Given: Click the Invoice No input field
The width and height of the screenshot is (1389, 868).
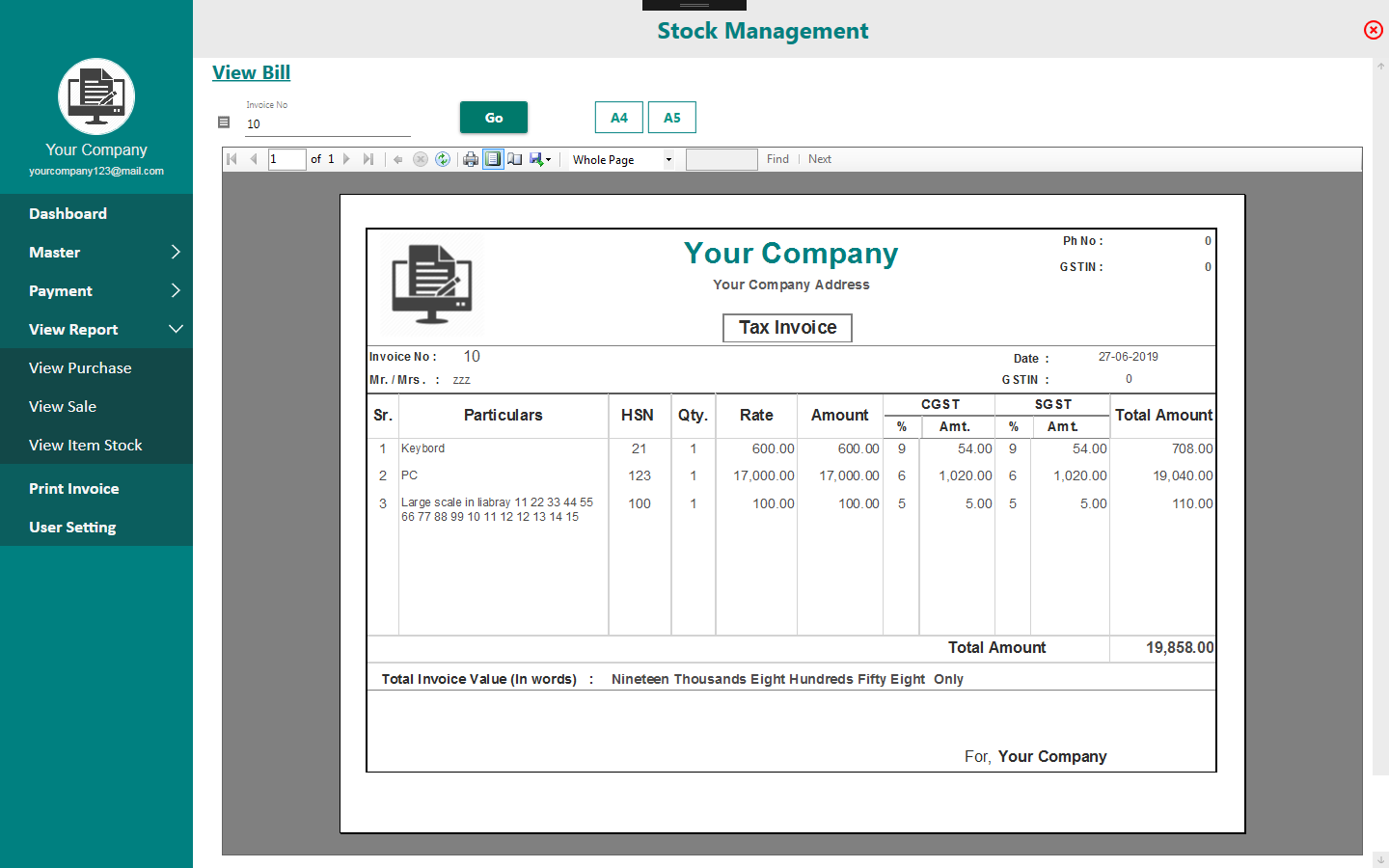Looking at the screenshot, I should [328, 123].
